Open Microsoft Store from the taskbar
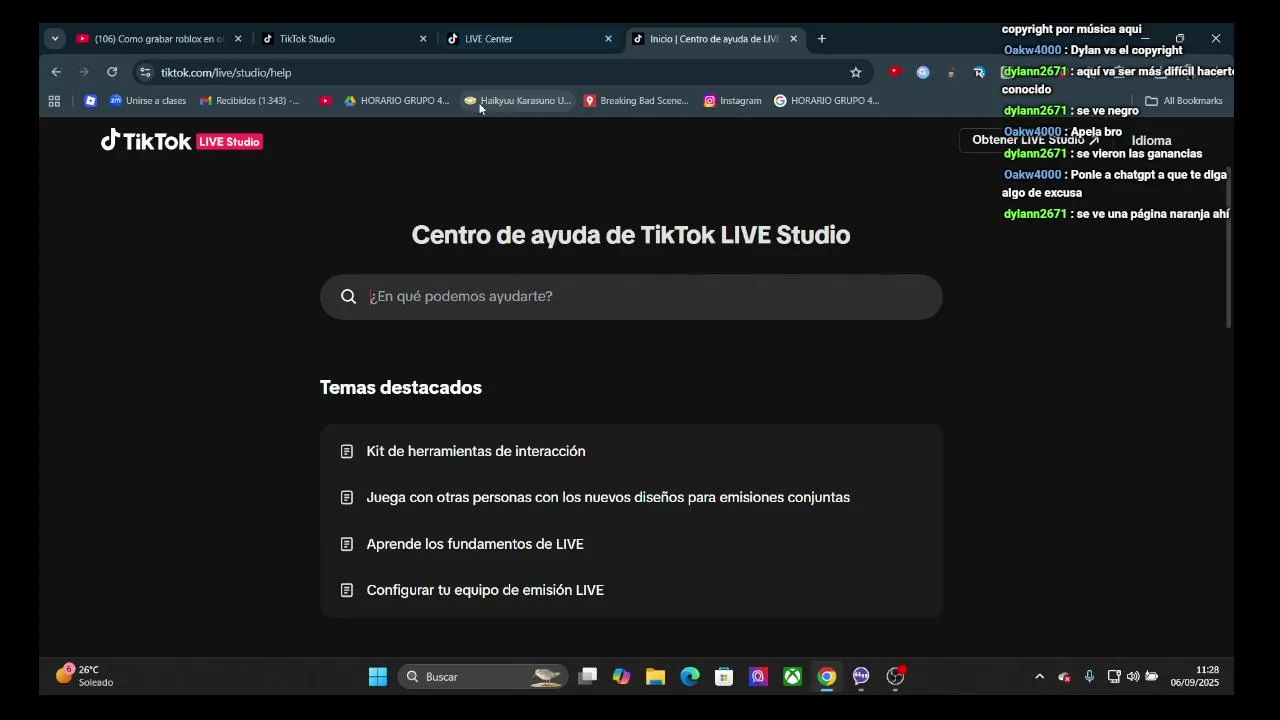This screenshot has height=720, width=1280. pos(724,677)
